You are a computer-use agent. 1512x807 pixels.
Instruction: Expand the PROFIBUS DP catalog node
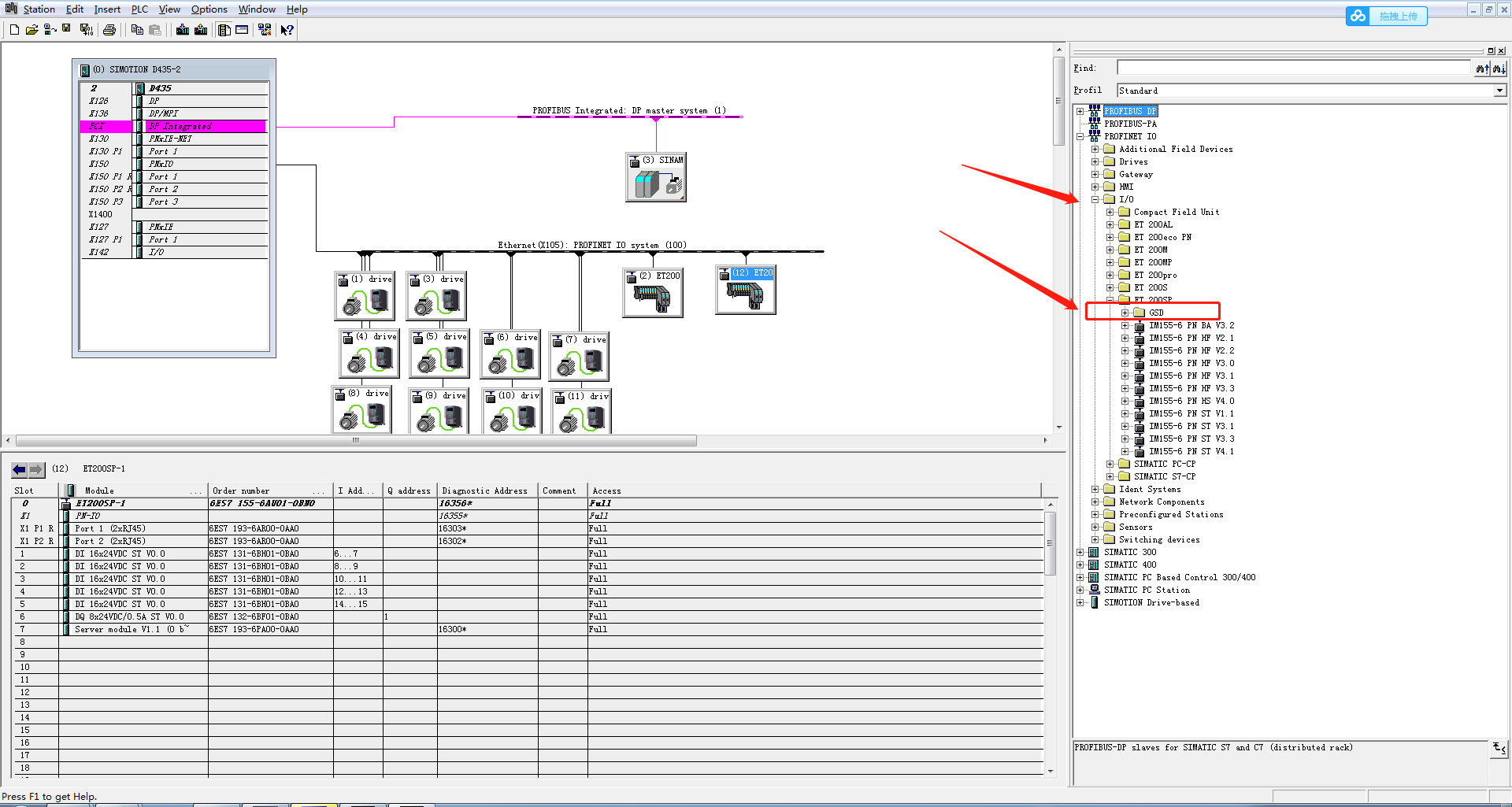1080,111
